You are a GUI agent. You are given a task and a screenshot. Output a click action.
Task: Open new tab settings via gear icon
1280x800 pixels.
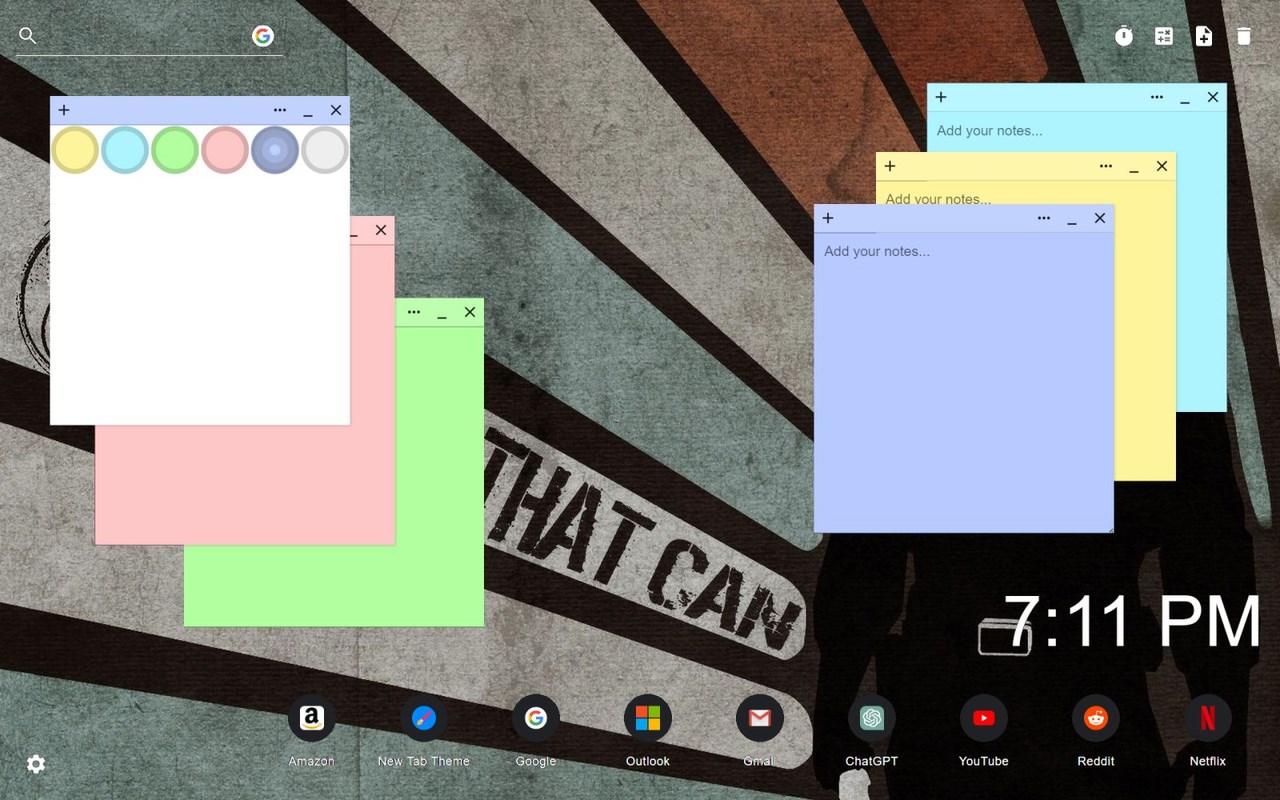click(x=36, y=764)
